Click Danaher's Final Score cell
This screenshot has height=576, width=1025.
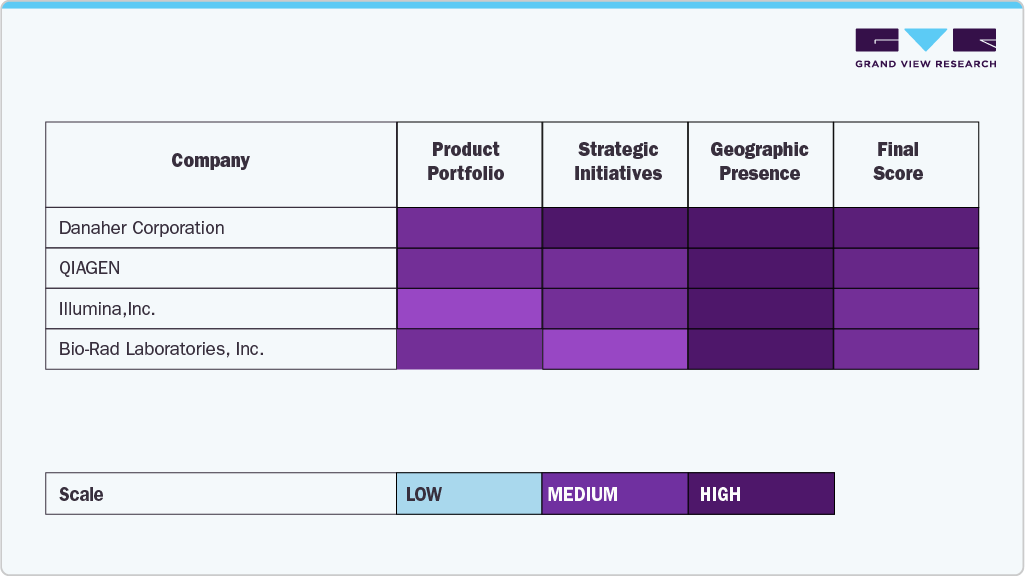(x=906, y=228)
